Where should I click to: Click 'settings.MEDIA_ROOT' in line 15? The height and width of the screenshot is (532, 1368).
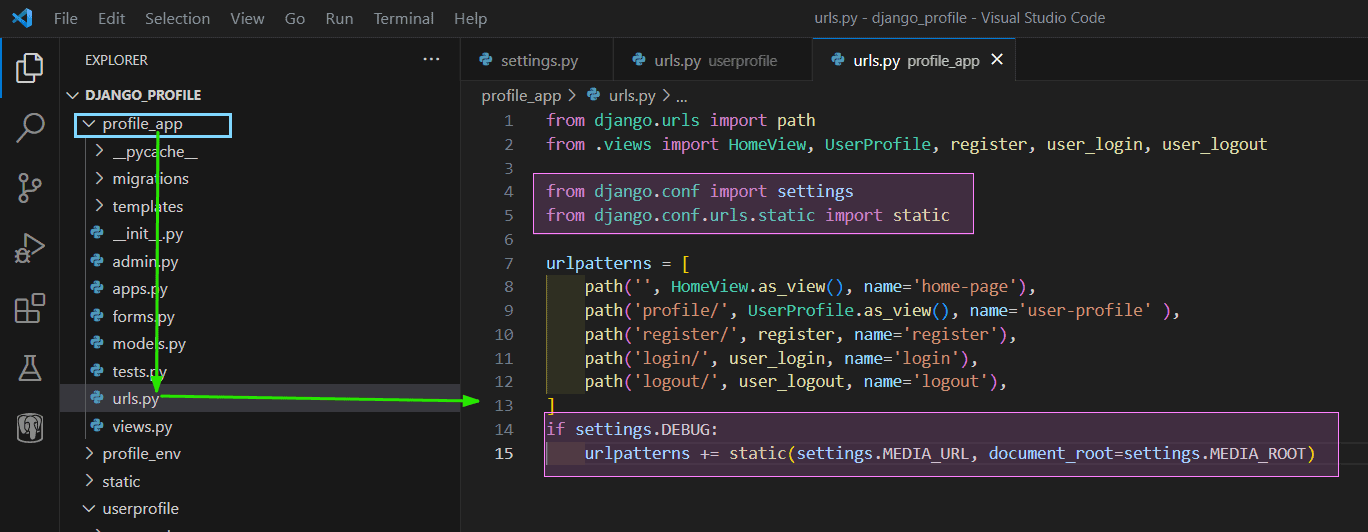tap(1215, 453)
